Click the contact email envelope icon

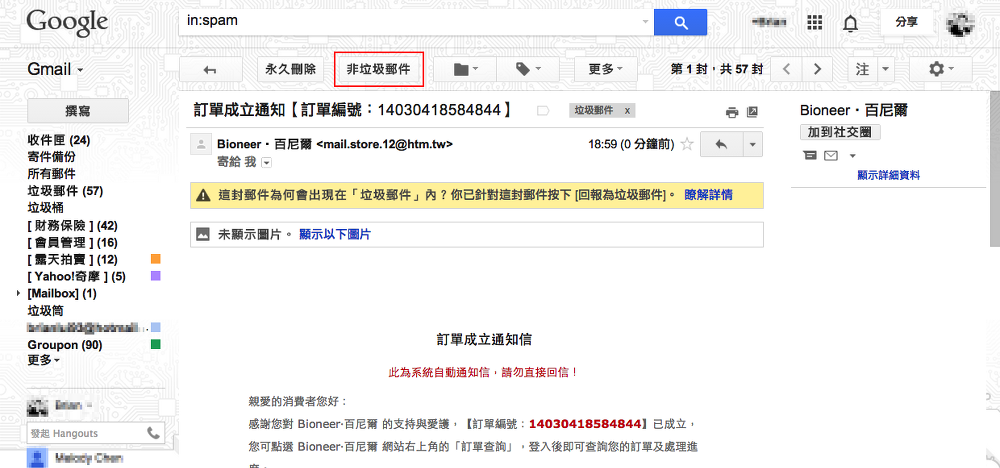tap(830, 156)
